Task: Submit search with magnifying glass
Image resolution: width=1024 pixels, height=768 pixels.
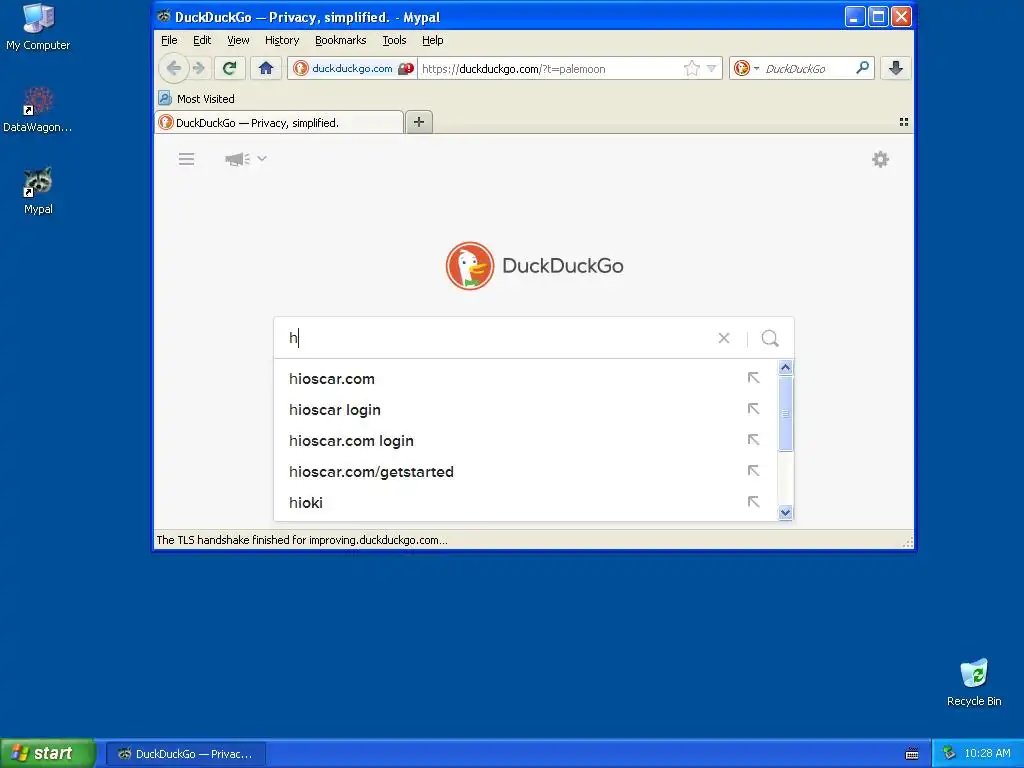Action: [770, 338]
